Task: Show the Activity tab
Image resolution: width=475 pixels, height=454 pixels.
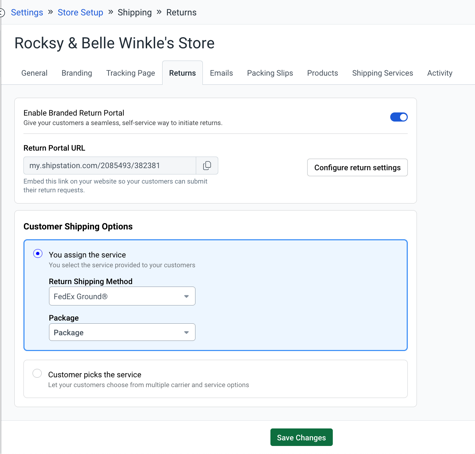Action: pyautogui.click(x=440, y=73)
